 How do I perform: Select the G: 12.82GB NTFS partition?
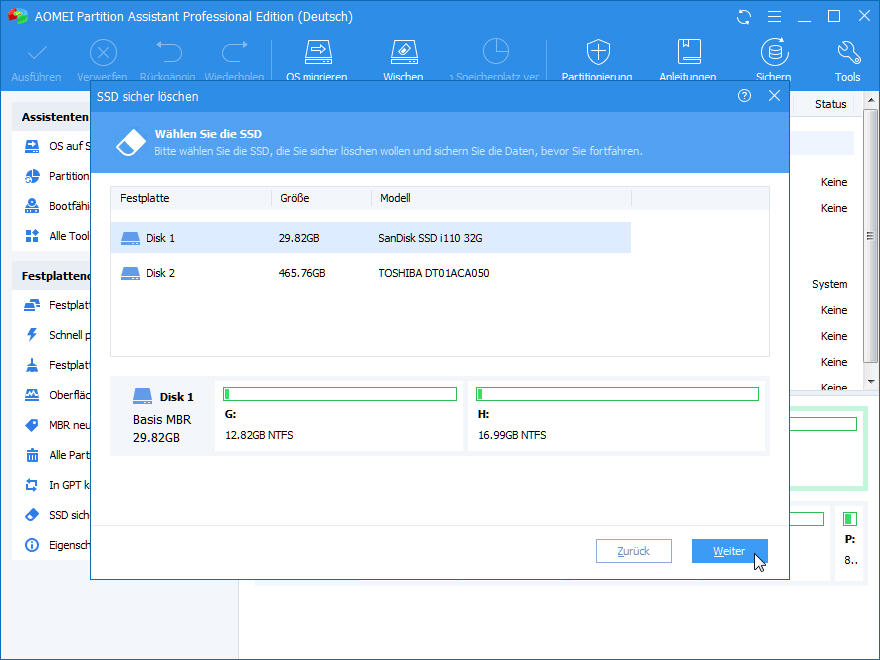339,416
